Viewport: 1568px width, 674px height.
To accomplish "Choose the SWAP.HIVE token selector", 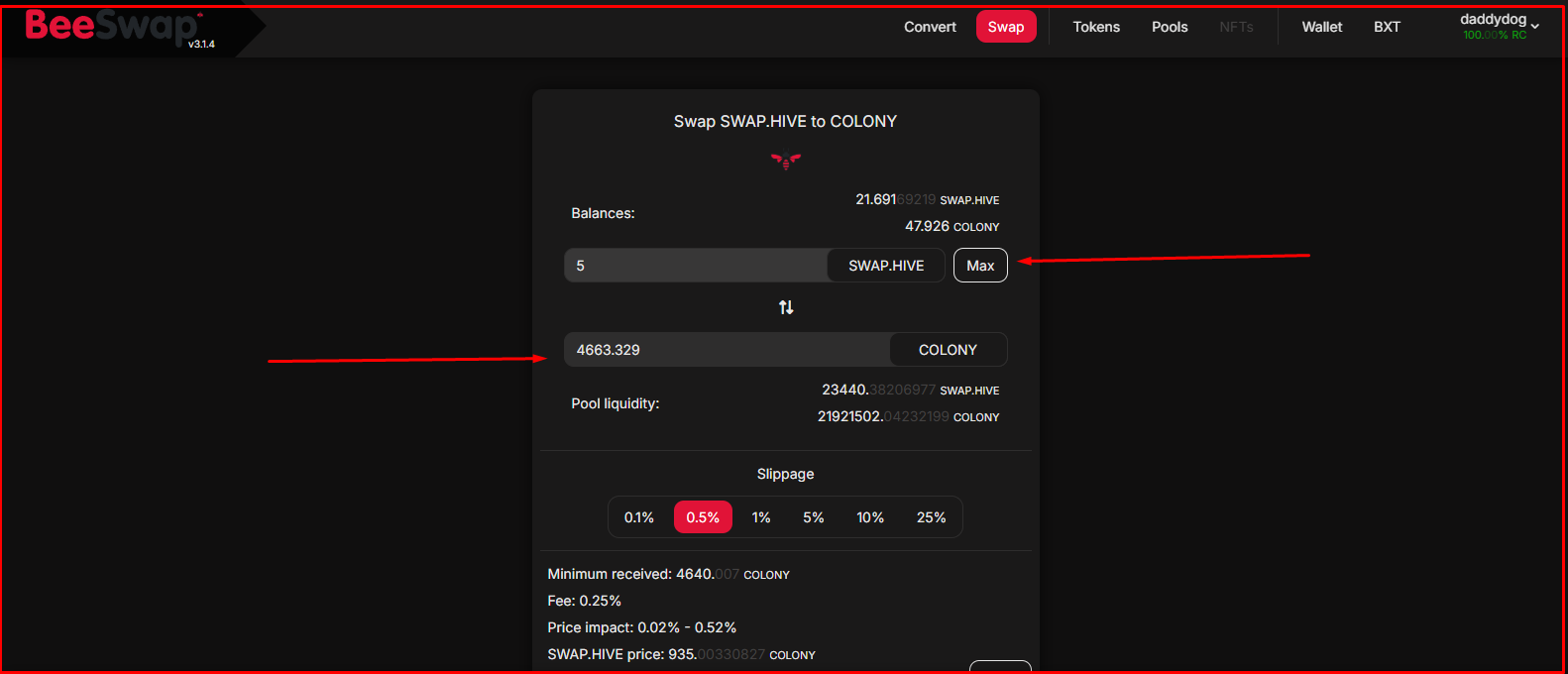I will click(x=886, y=266).
